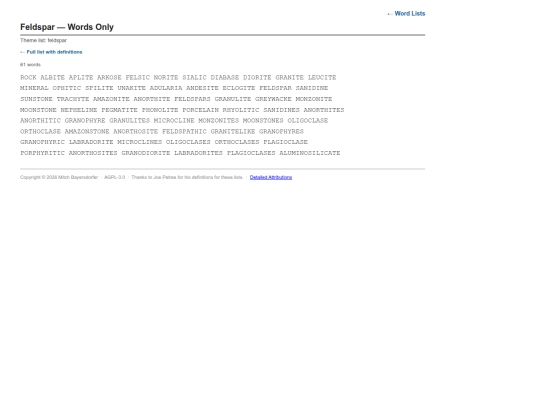Click the word PORPHYRITIC
This screenshot has height=405, width=540.
pyautogui.click(x=42, y=153)
